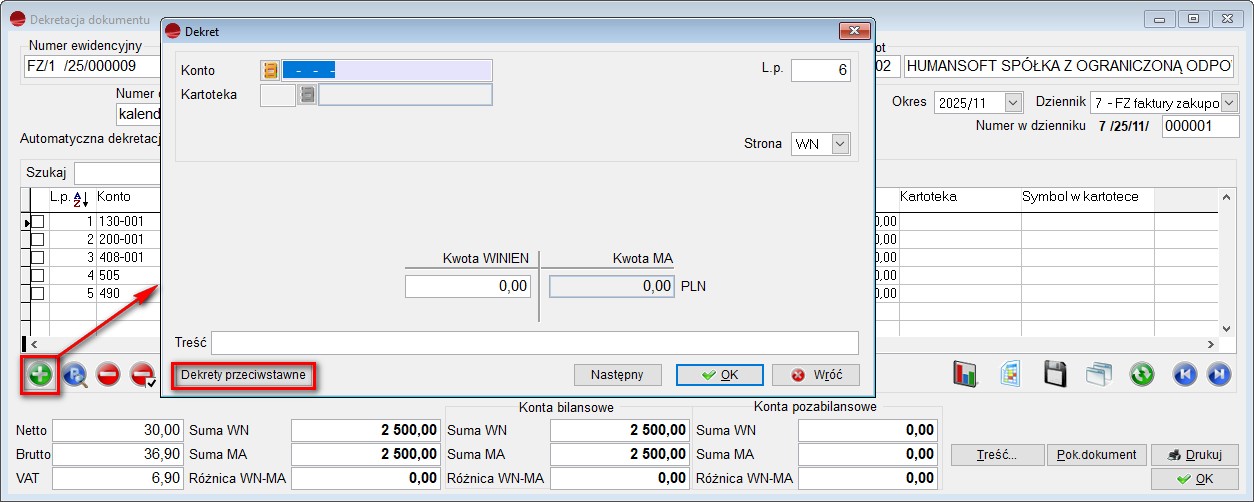Click the blue previous record arrow icon
The width and height of the screenshot is (1254, 502).
(1185, 375)
